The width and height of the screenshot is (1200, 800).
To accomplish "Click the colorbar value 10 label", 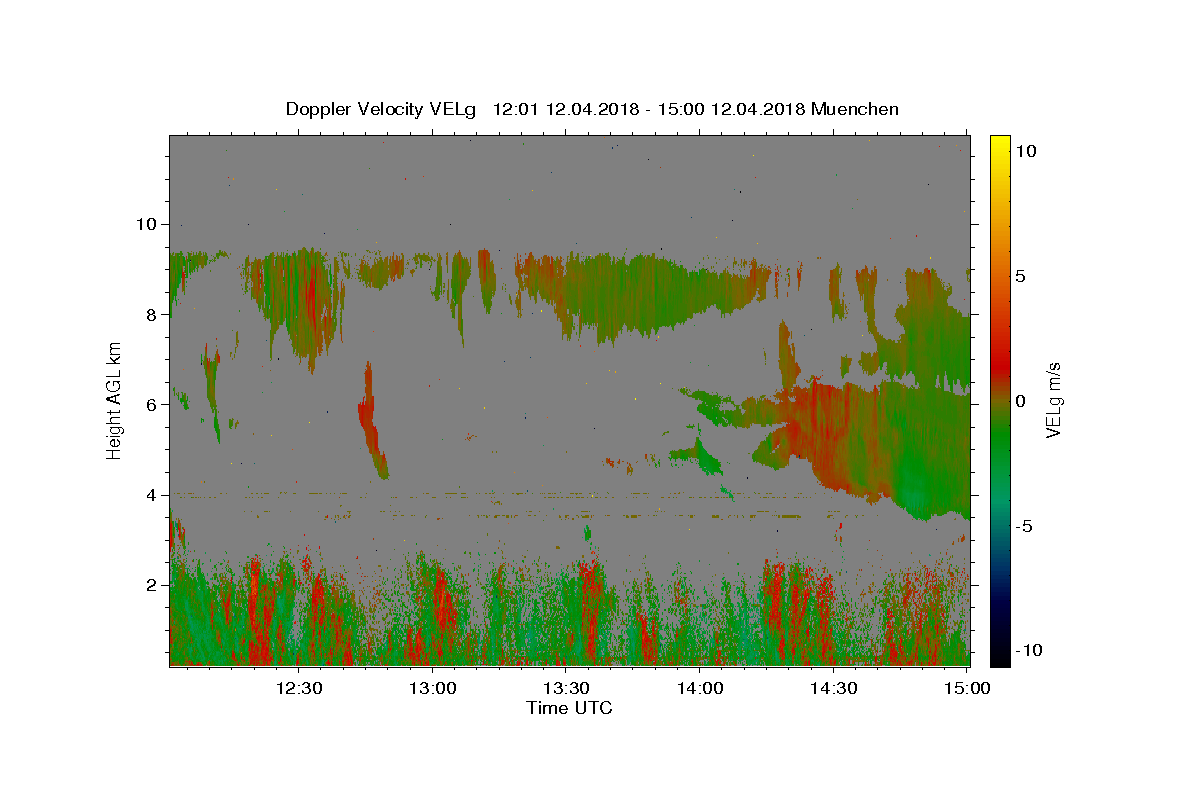I will [1026, 150].
